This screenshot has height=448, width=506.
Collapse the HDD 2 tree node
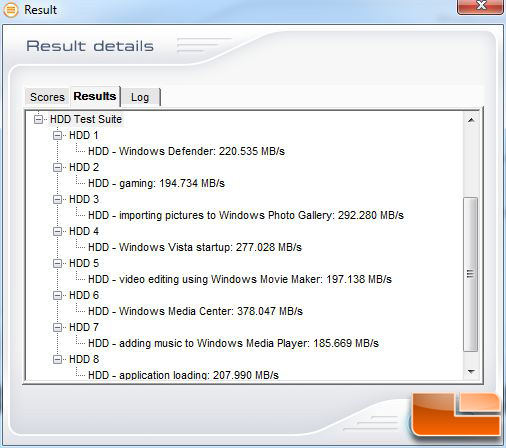click(57, 167)
